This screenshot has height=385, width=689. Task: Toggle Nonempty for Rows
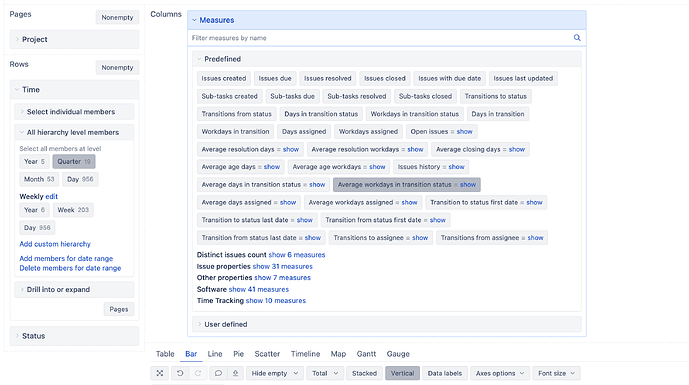click(117, 67)
